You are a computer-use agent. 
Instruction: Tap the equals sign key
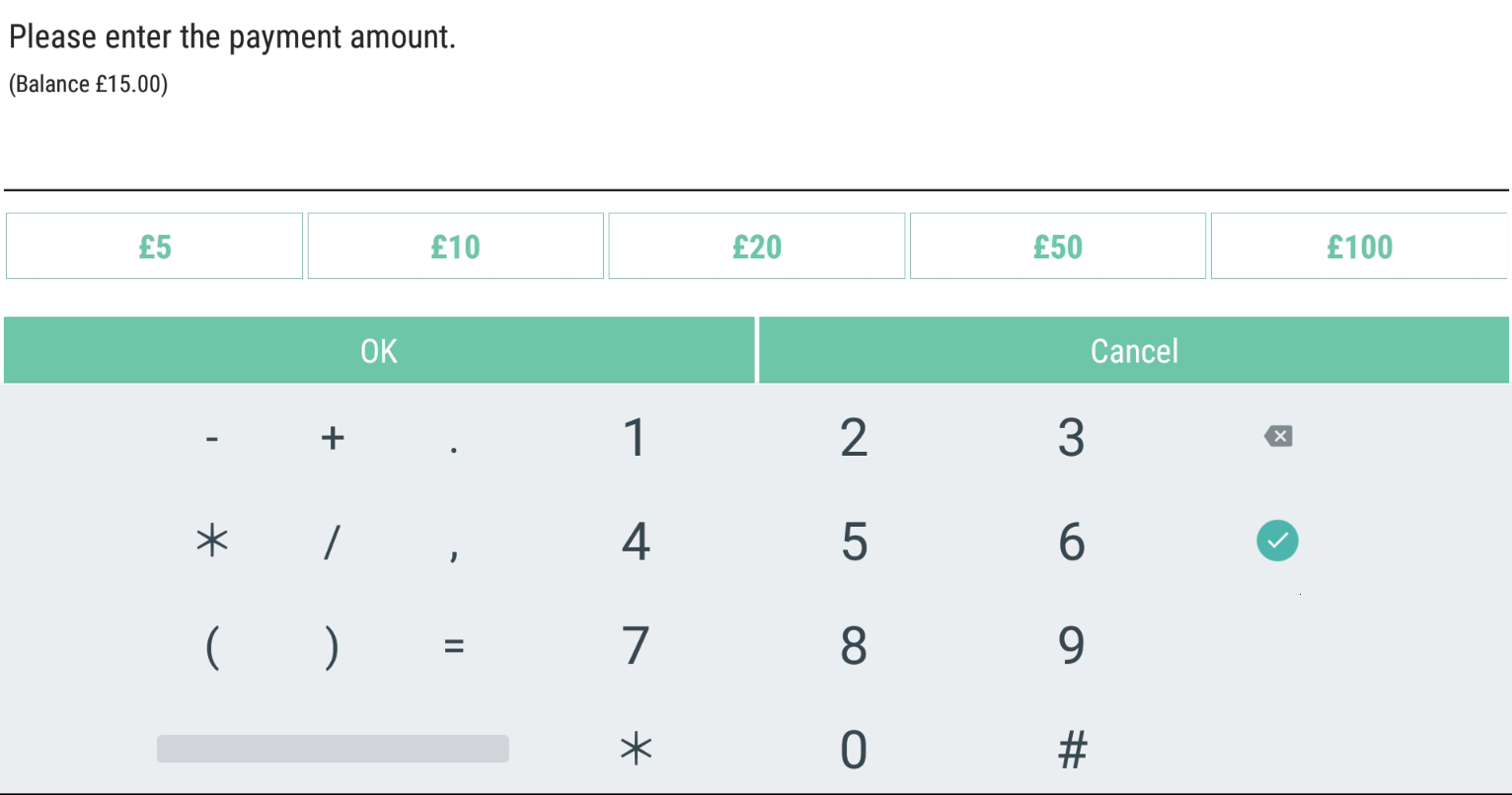(x=454, y=646)
